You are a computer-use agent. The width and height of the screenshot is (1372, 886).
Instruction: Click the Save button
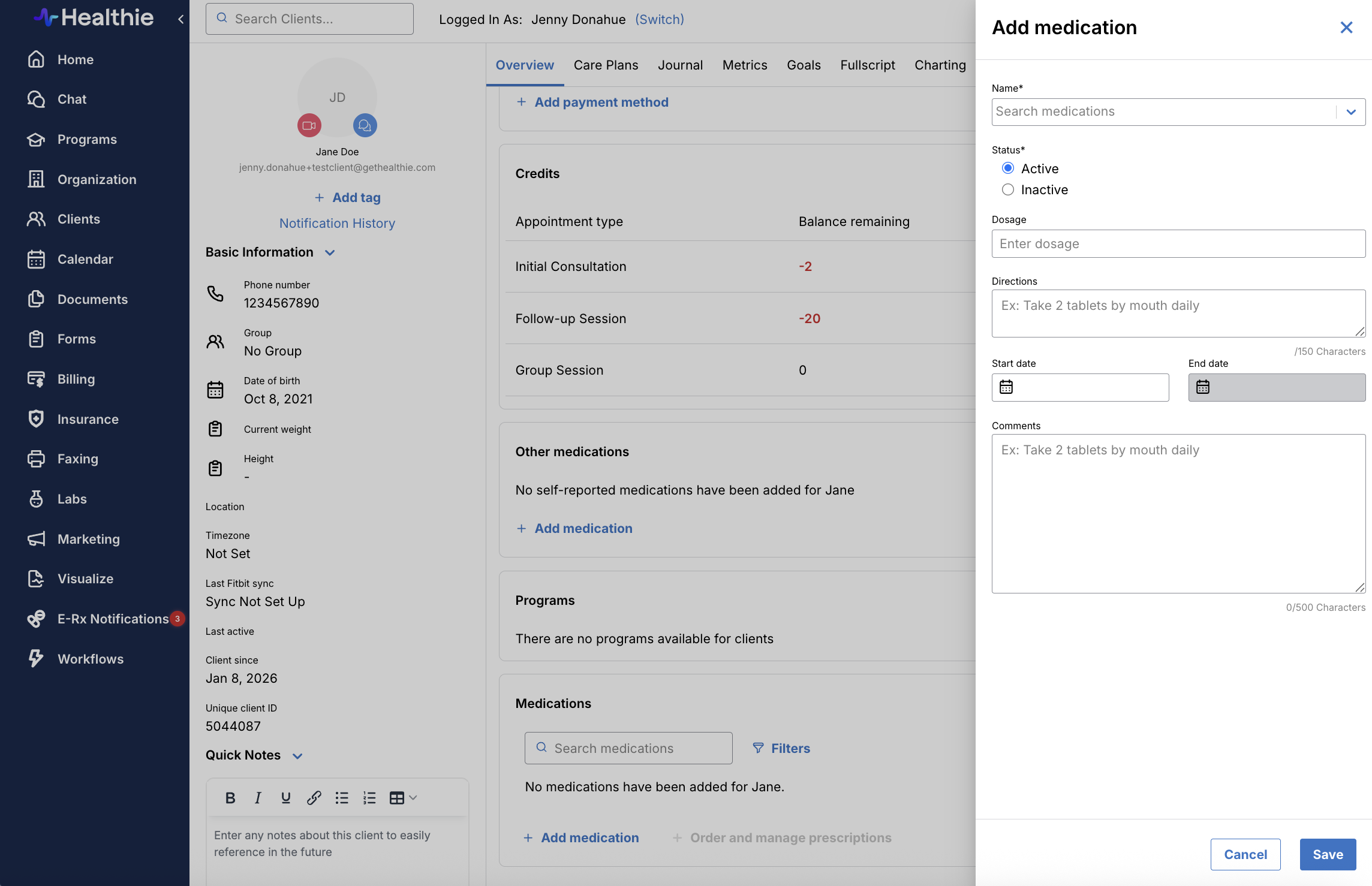click(1328, 854)
